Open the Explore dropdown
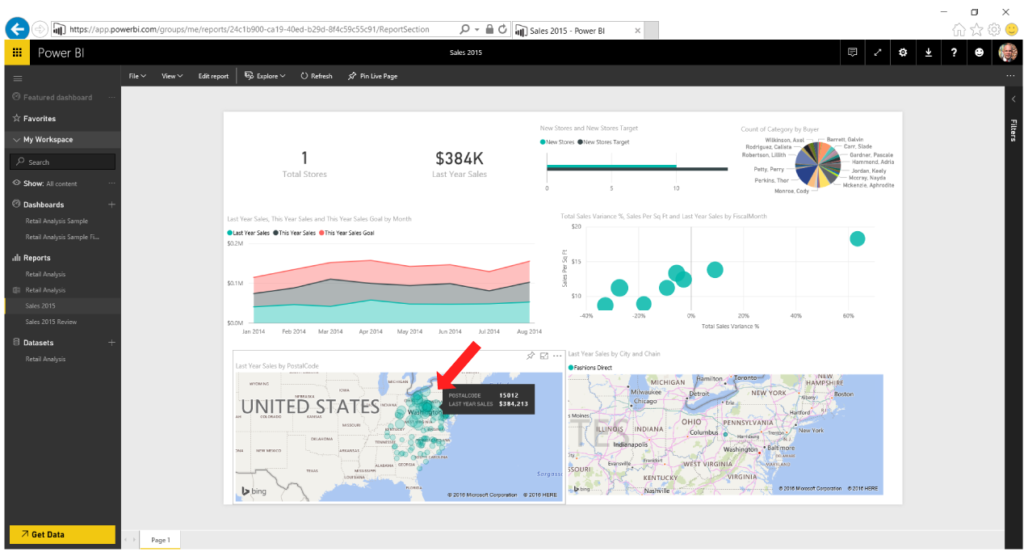Screen dimensions: 1024x552 [x=265, y=76]
